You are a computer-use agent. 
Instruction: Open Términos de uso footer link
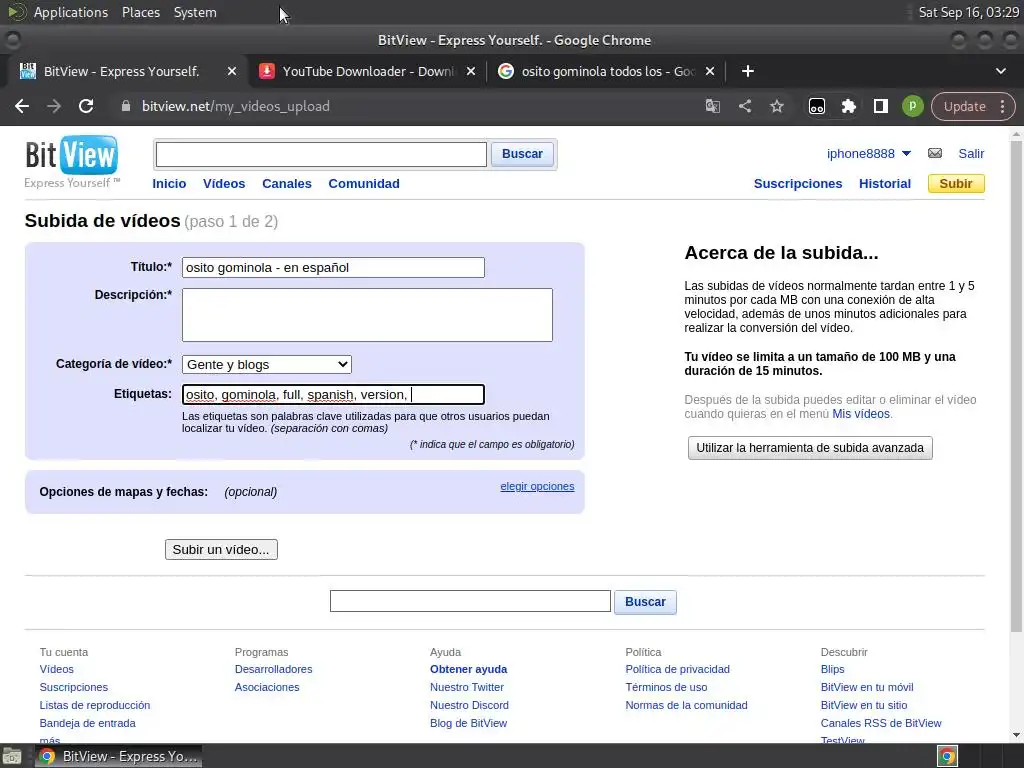coord(666,687)
